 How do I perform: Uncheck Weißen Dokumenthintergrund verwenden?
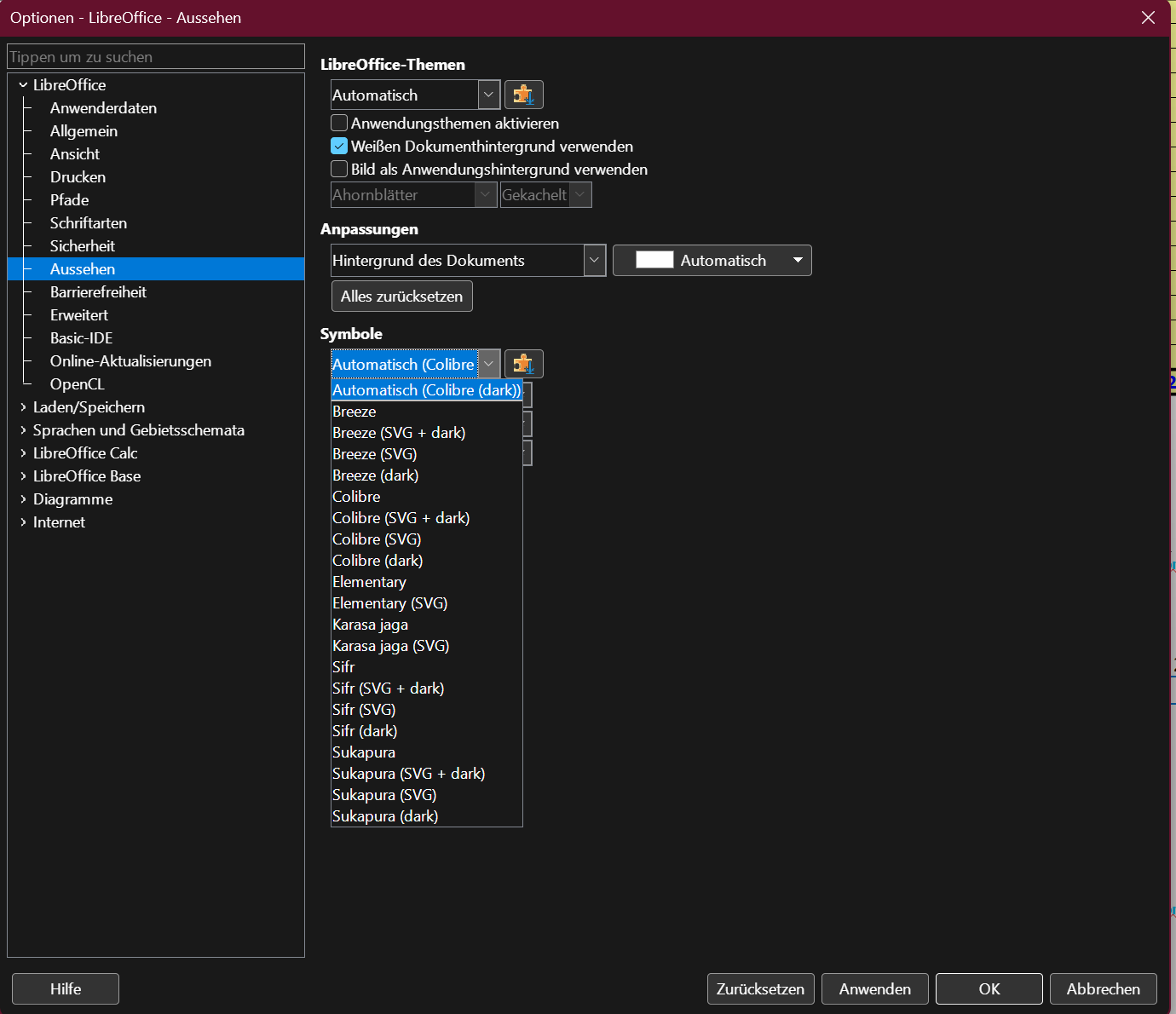339,146
